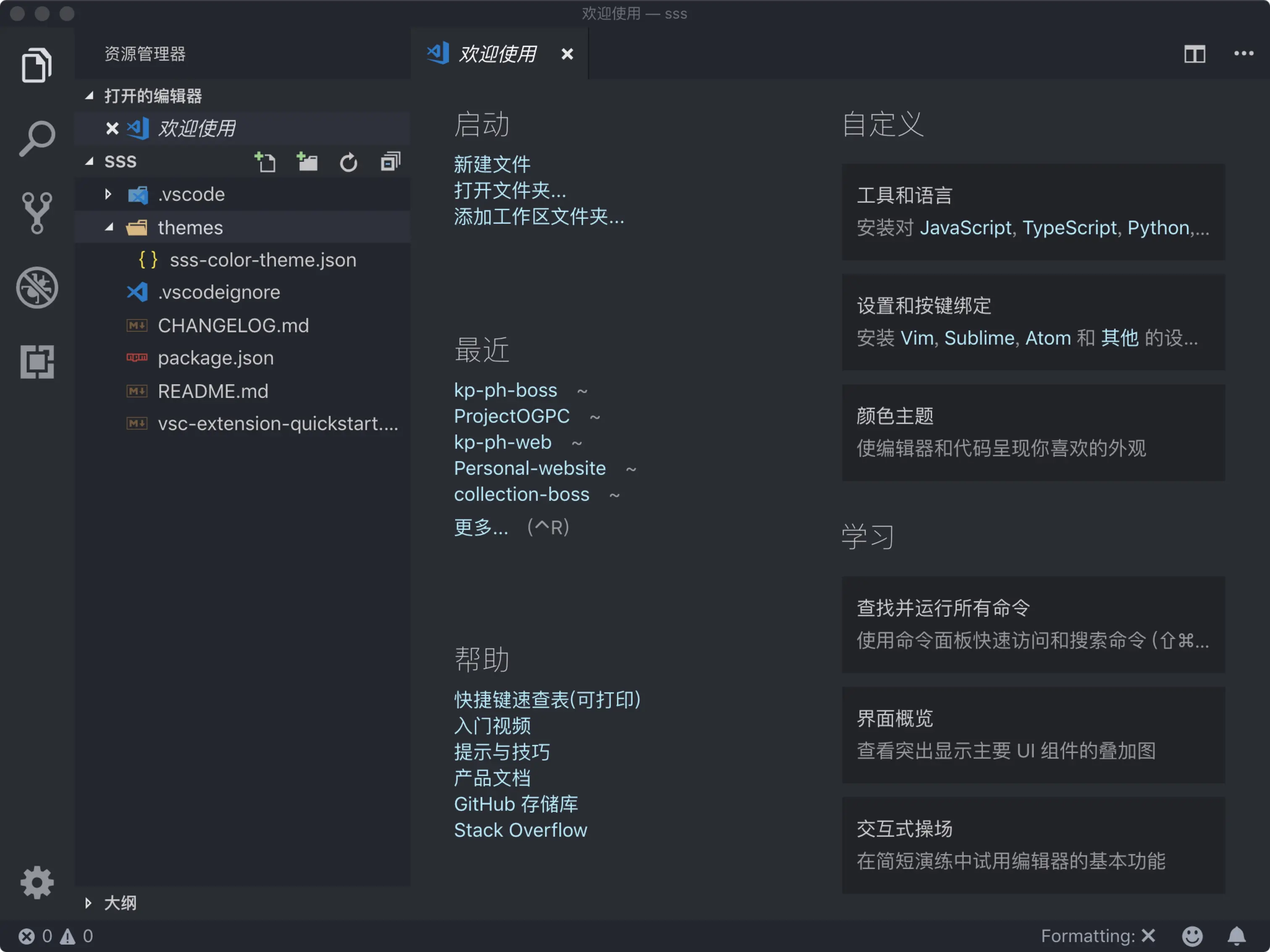Show notifications via bell icon
Viewport: 1270px width, 952px height.
1236,936
